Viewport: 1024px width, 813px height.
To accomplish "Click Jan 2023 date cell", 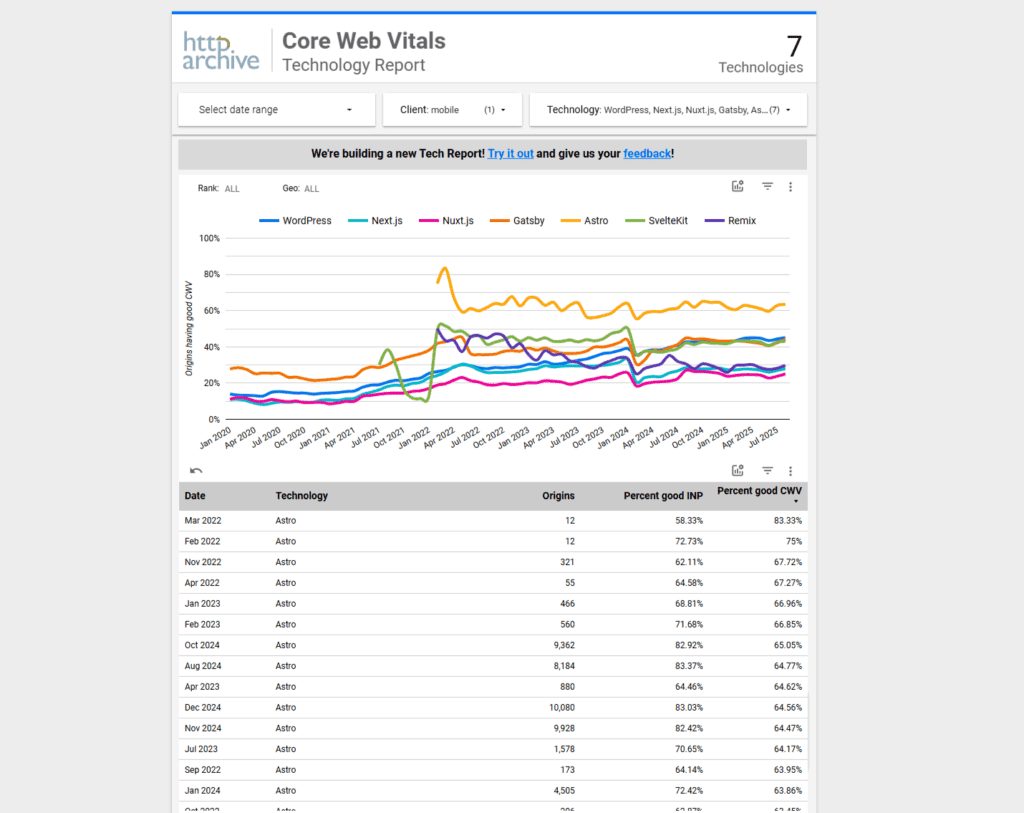I will (x=202, y=604).
